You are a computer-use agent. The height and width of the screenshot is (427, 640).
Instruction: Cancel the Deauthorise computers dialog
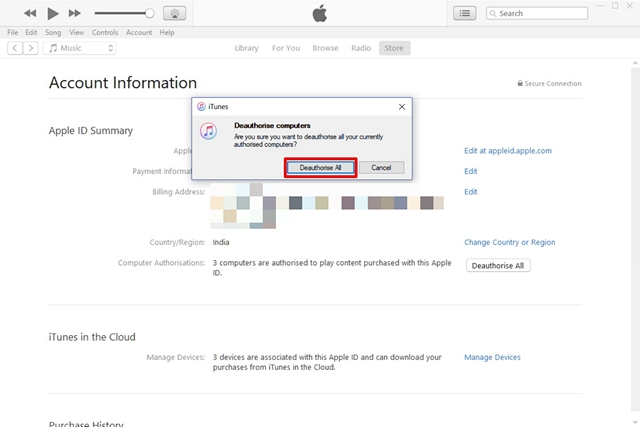tap(381, 168)
